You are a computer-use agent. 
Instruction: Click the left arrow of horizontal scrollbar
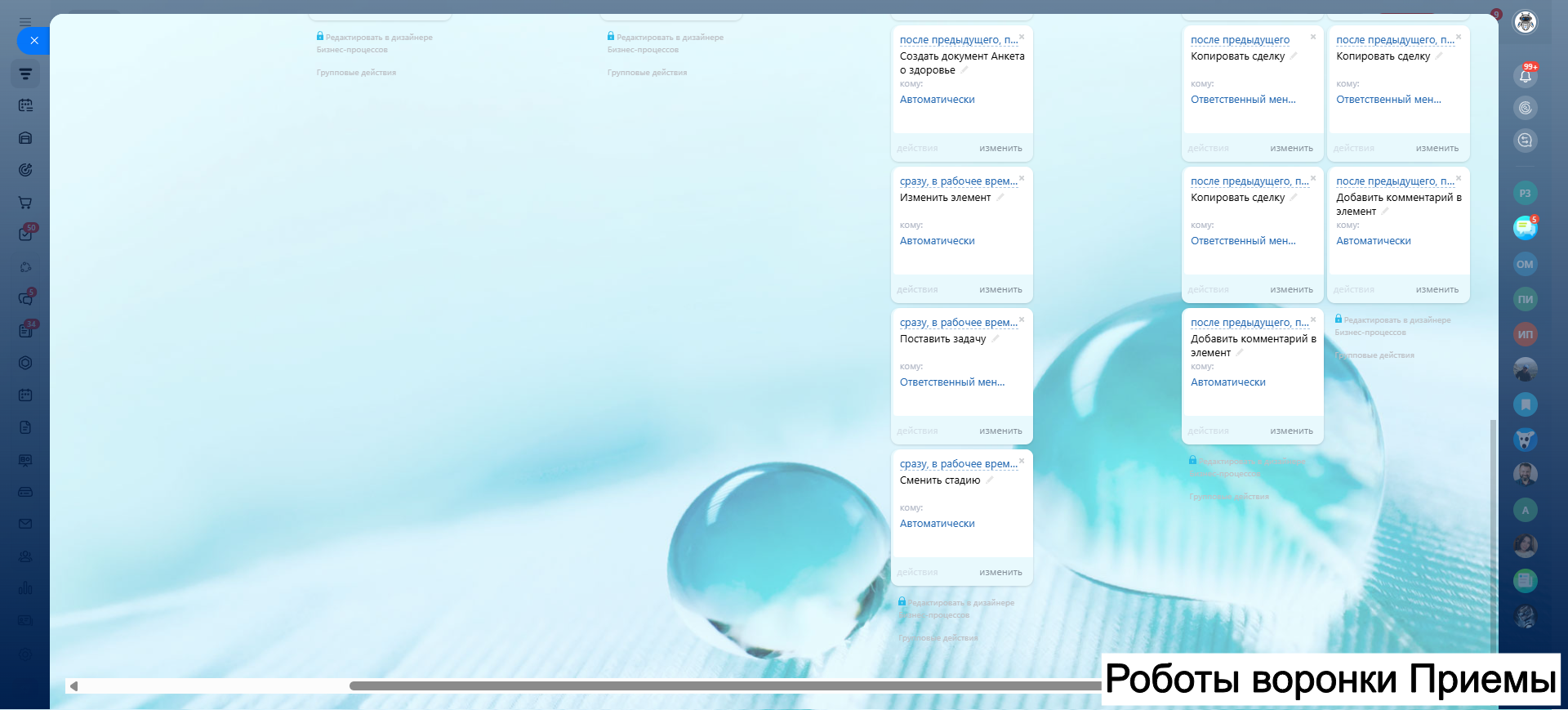[x=73, y=686]
